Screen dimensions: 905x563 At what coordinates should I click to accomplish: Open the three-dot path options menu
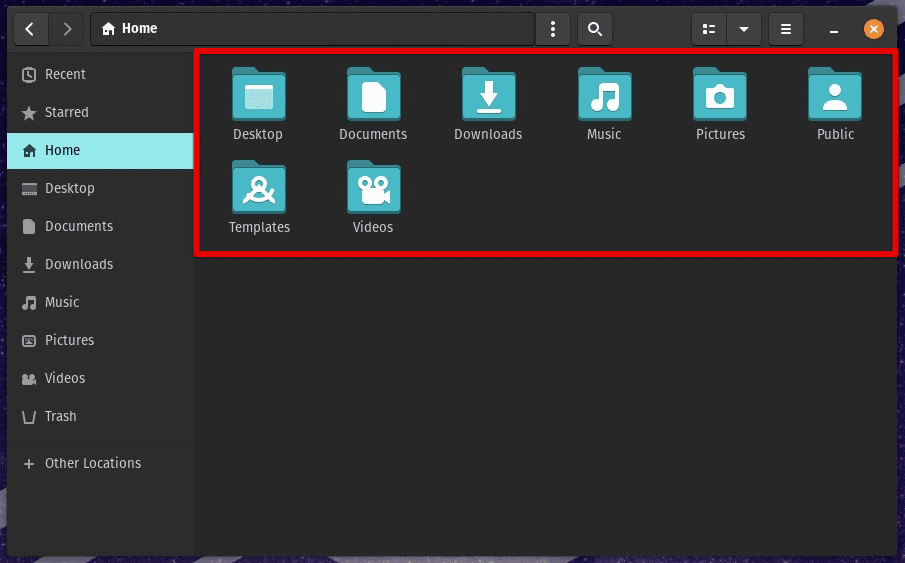(x=553, y=29)
